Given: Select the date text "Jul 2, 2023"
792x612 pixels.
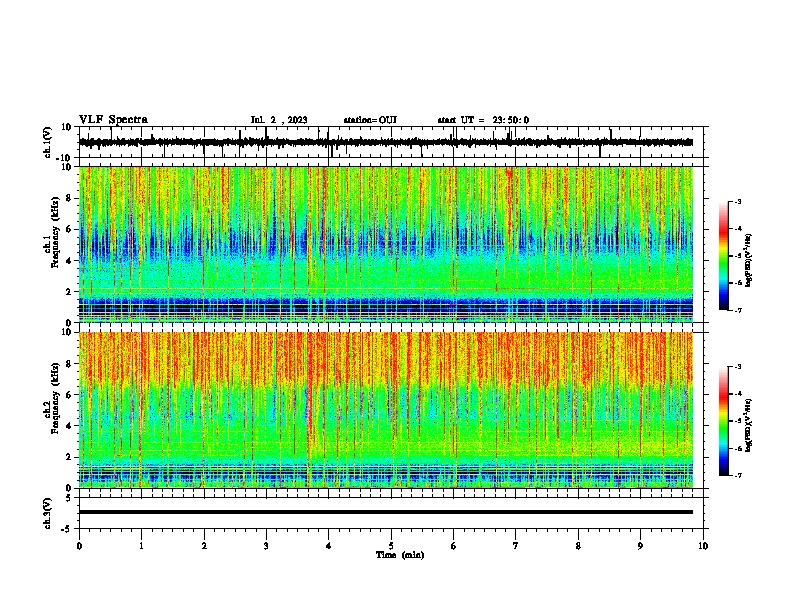Looking at the screenshot, I should (x=279, y=120).
